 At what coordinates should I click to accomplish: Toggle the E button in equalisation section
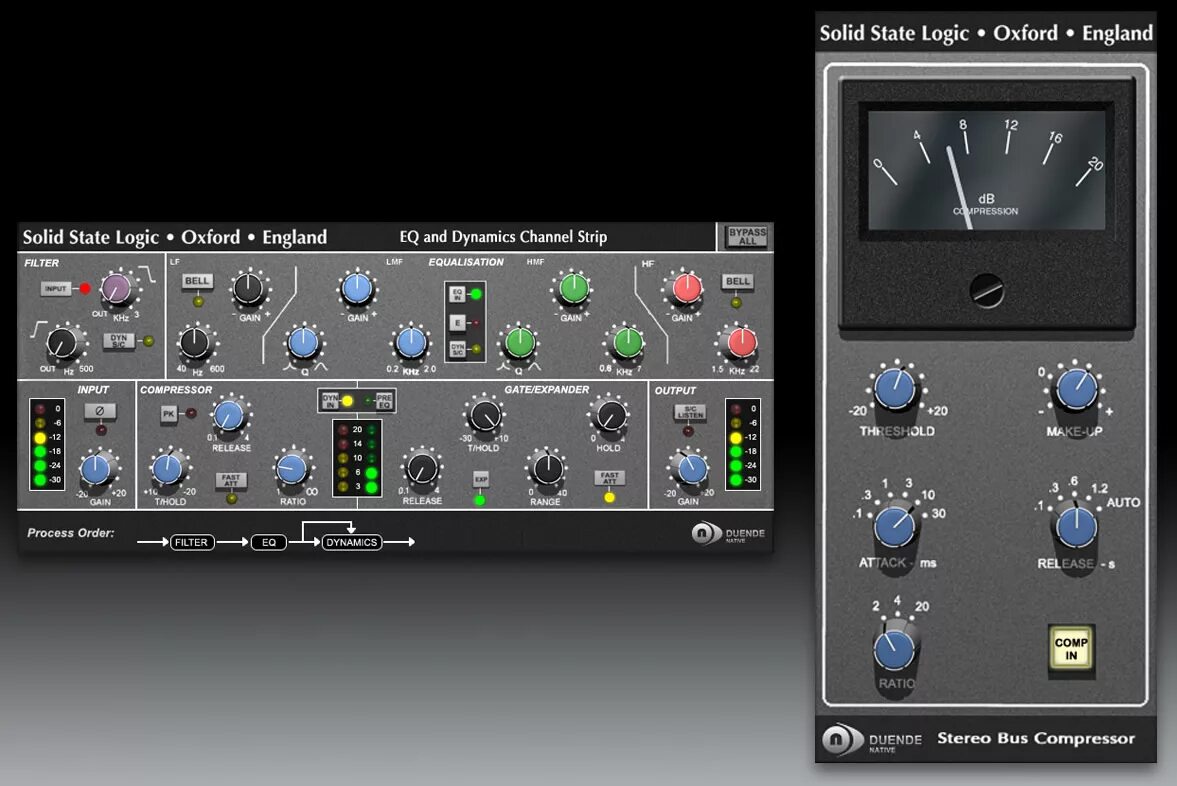point(457,323)
